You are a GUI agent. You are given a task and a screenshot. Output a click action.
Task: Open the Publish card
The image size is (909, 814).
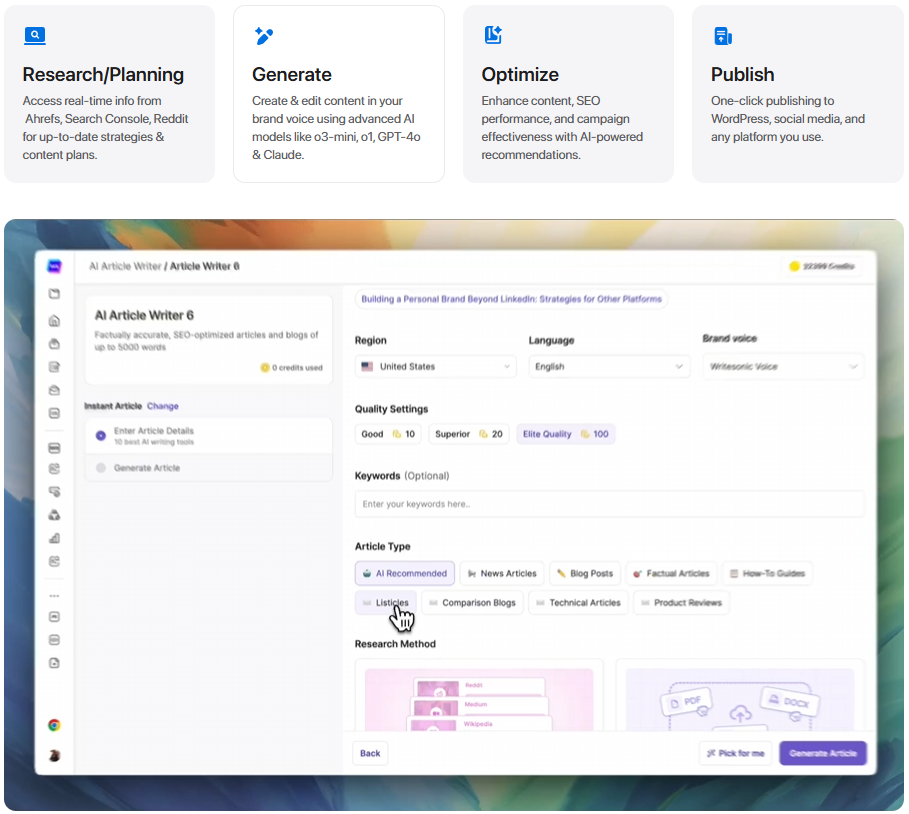coord(798,95)
